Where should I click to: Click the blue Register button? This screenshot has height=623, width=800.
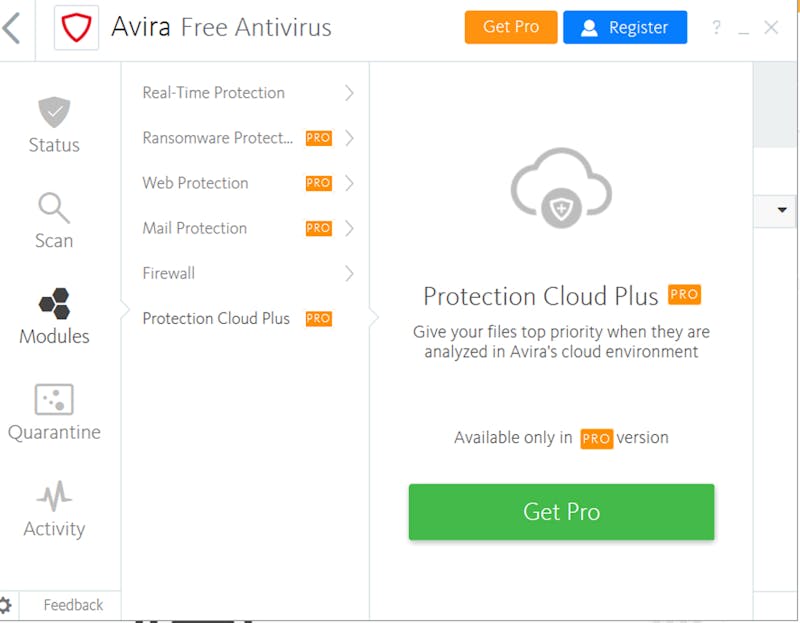[625, 27]
